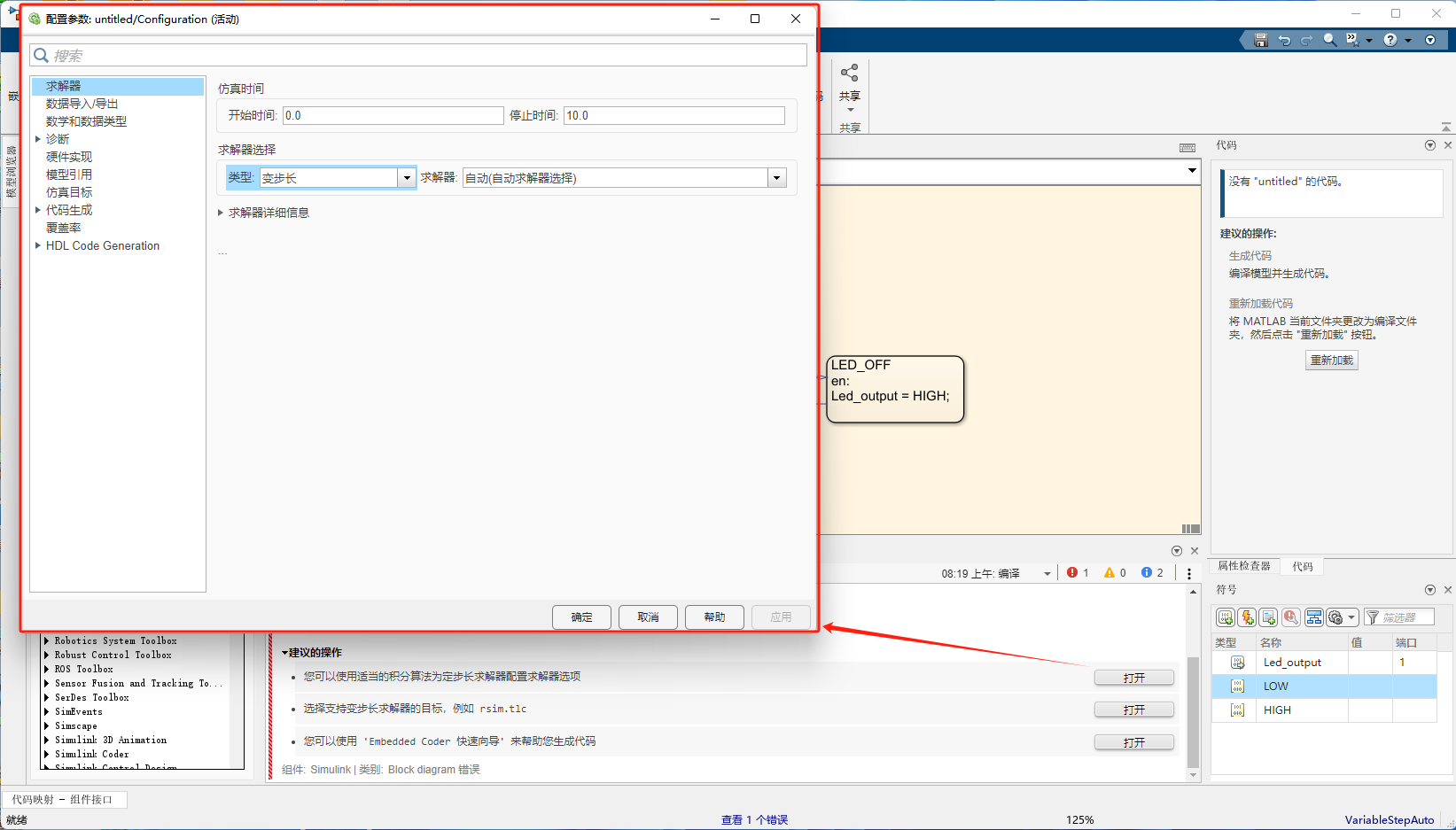This screenshot has width=1456, height=830.
Task: Click the add data icon in Symbols toolbar
Action: click(1226, 617)
